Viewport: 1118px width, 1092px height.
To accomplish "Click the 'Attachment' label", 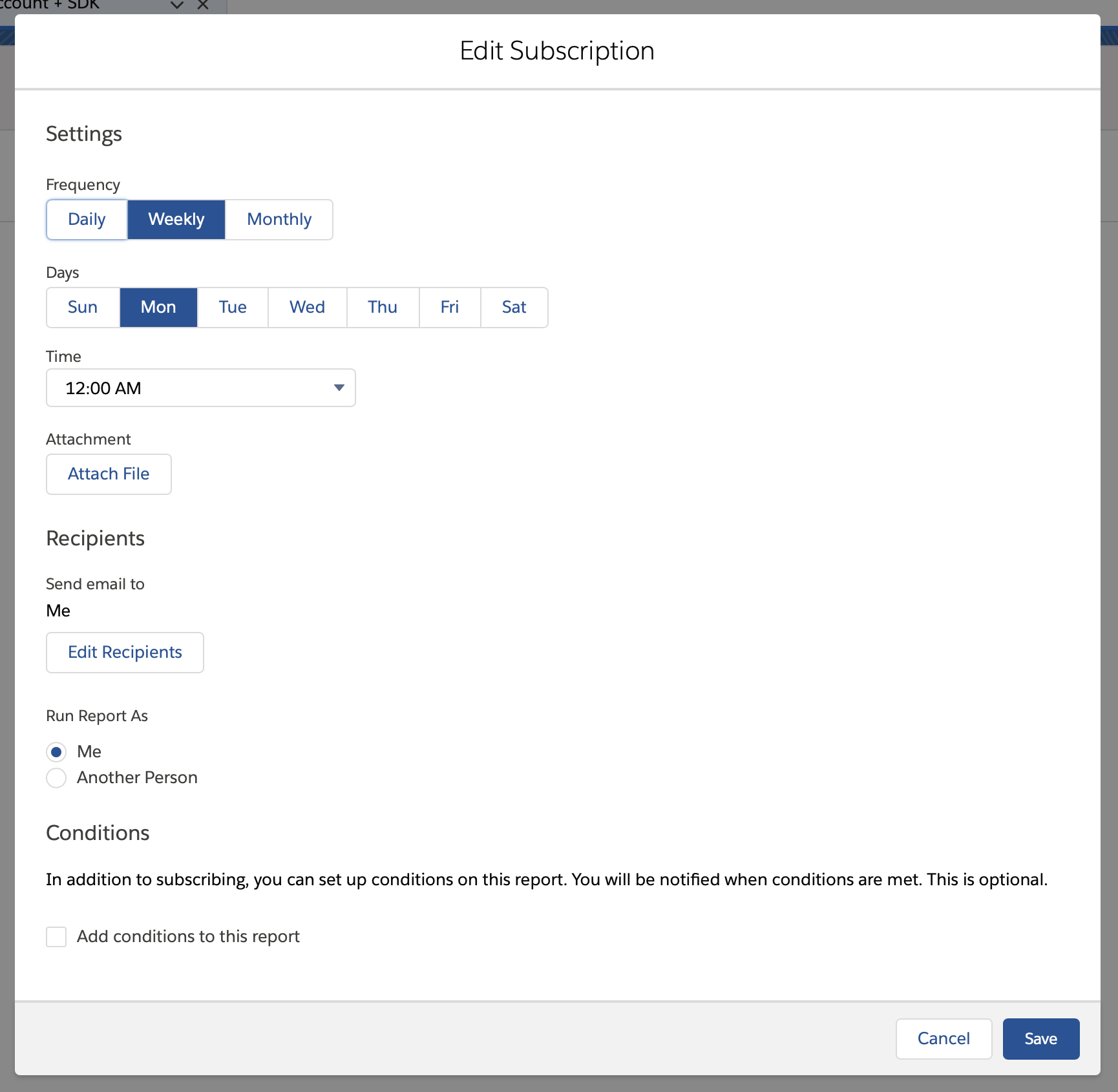I will click(x=89, y=439).
